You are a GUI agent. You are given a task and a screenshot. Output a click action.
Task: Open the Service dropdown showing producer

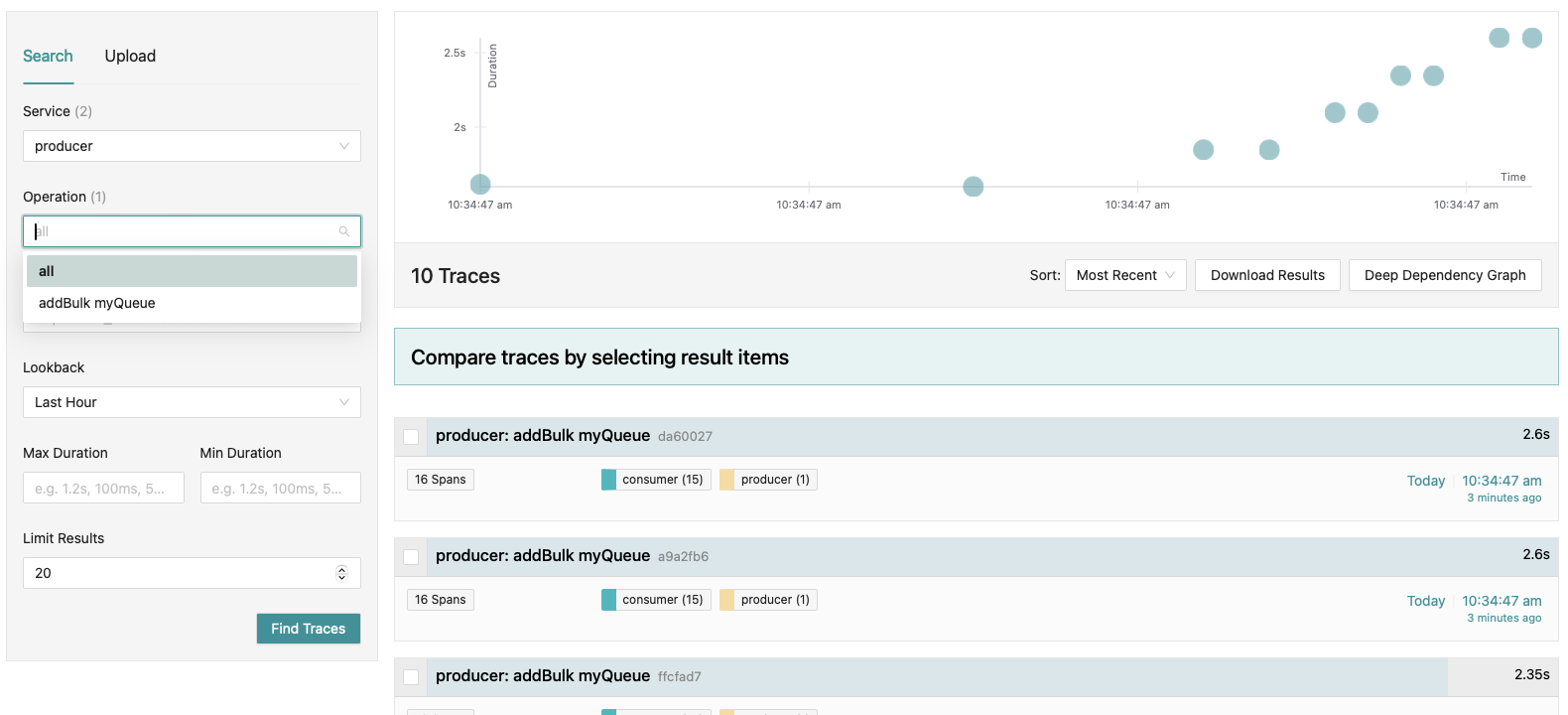[192, 146]
